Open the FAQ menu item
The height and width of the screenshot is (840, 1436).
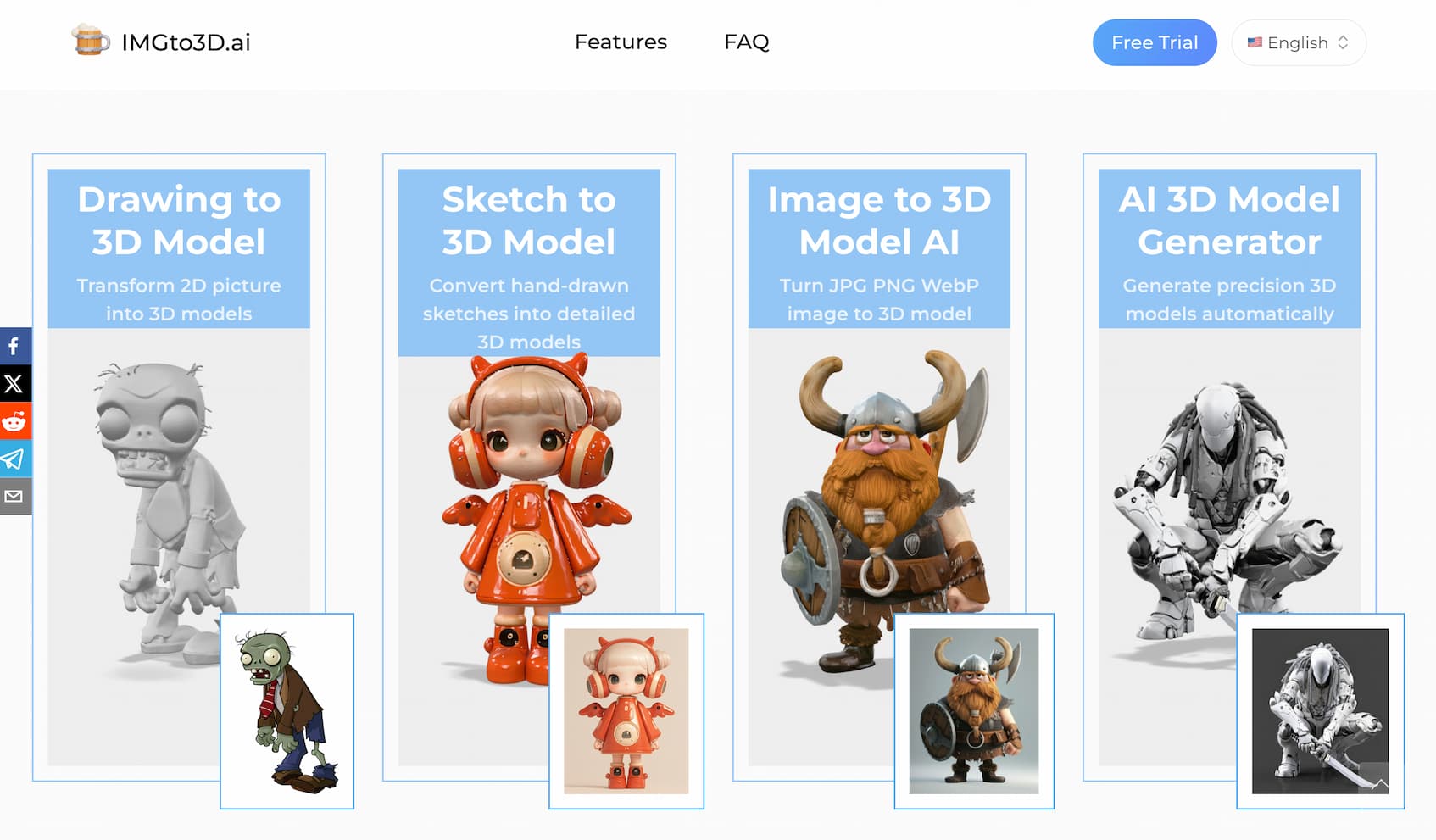[x=747, y=42]
